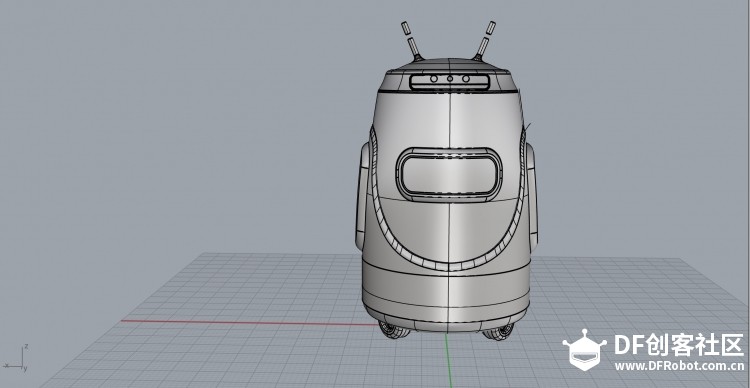The height and width of the screenshot is (388, 750).
Task: Pick the robot's right wheel
Action: 498,331
